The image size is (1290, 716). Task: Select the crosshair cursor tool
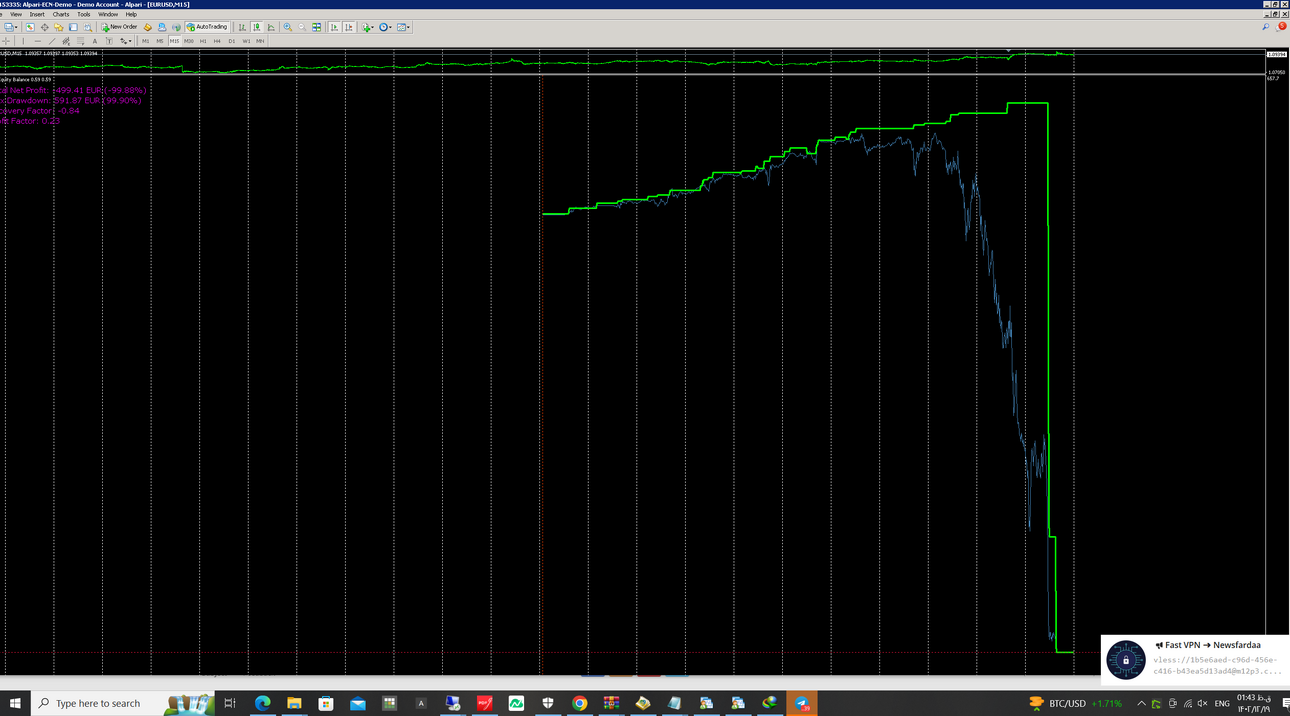pos(6,41)
